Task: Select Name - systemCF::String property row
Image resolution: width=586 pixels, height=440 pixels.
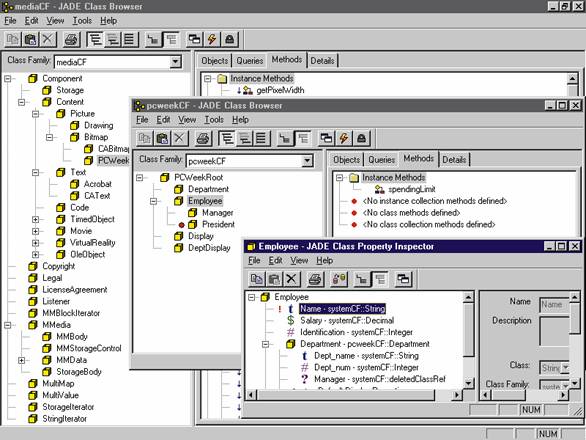Action: [x=342, y=309]
